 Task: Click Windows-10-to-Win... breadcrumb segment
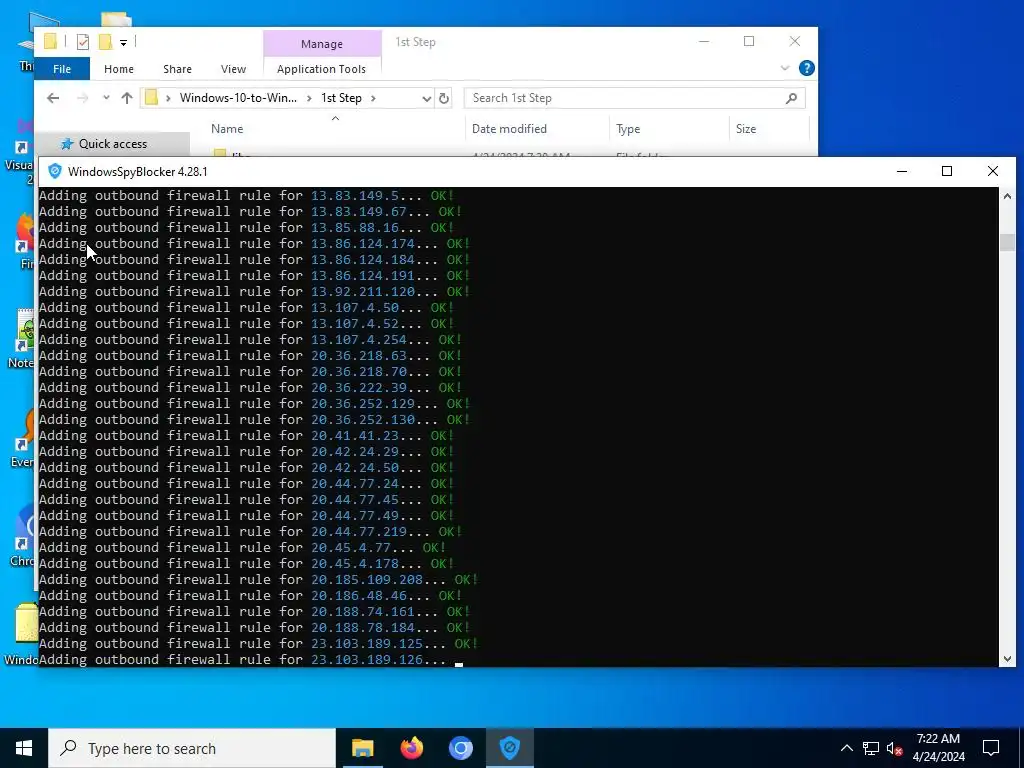pos(238,98)
